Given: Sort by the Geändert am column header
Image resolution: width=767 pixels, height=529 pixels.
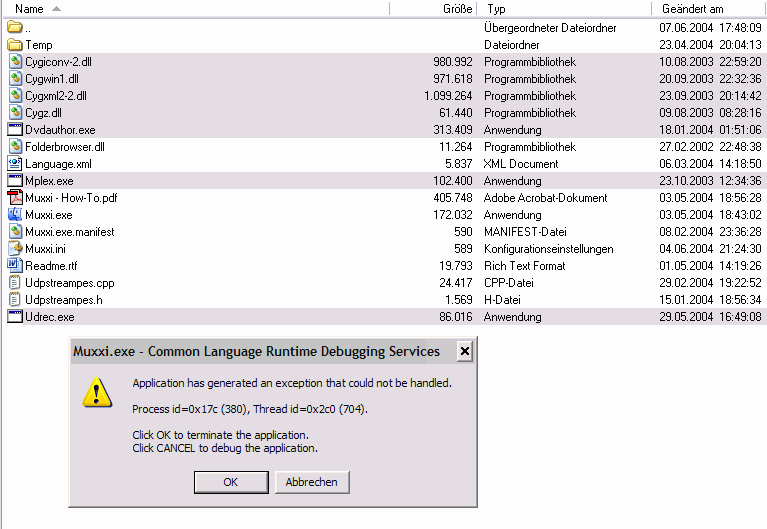Looking at the screenshot, I should [692, 8].
